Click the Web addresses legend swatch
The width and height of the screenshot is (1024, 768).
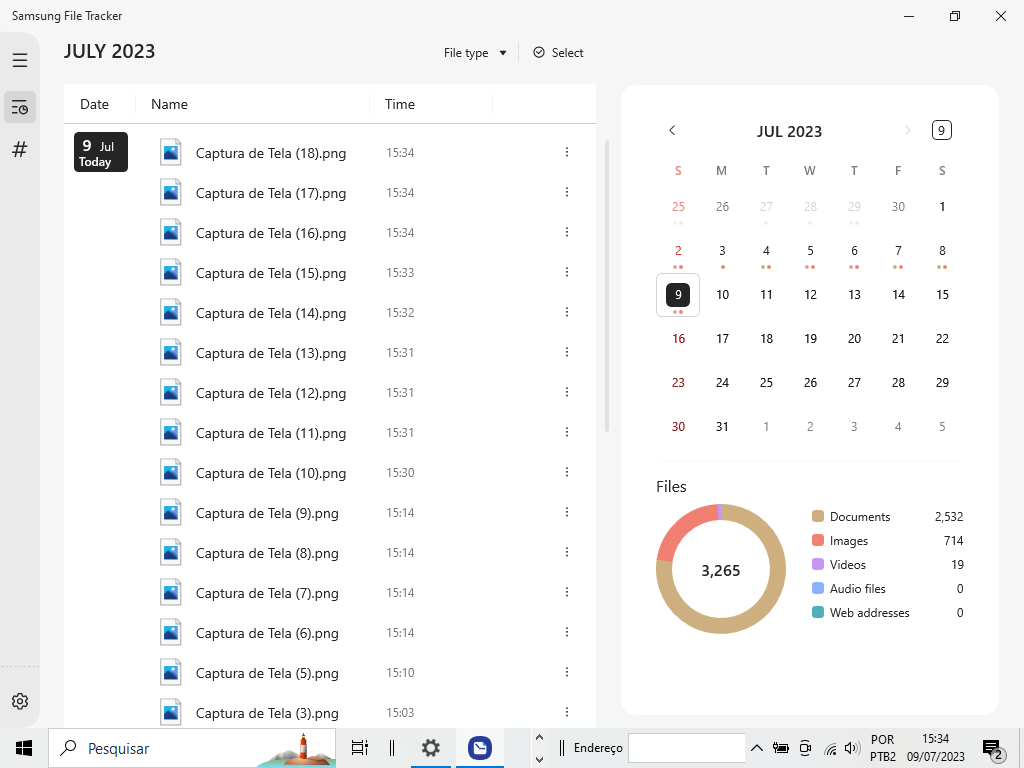(818, 613)
